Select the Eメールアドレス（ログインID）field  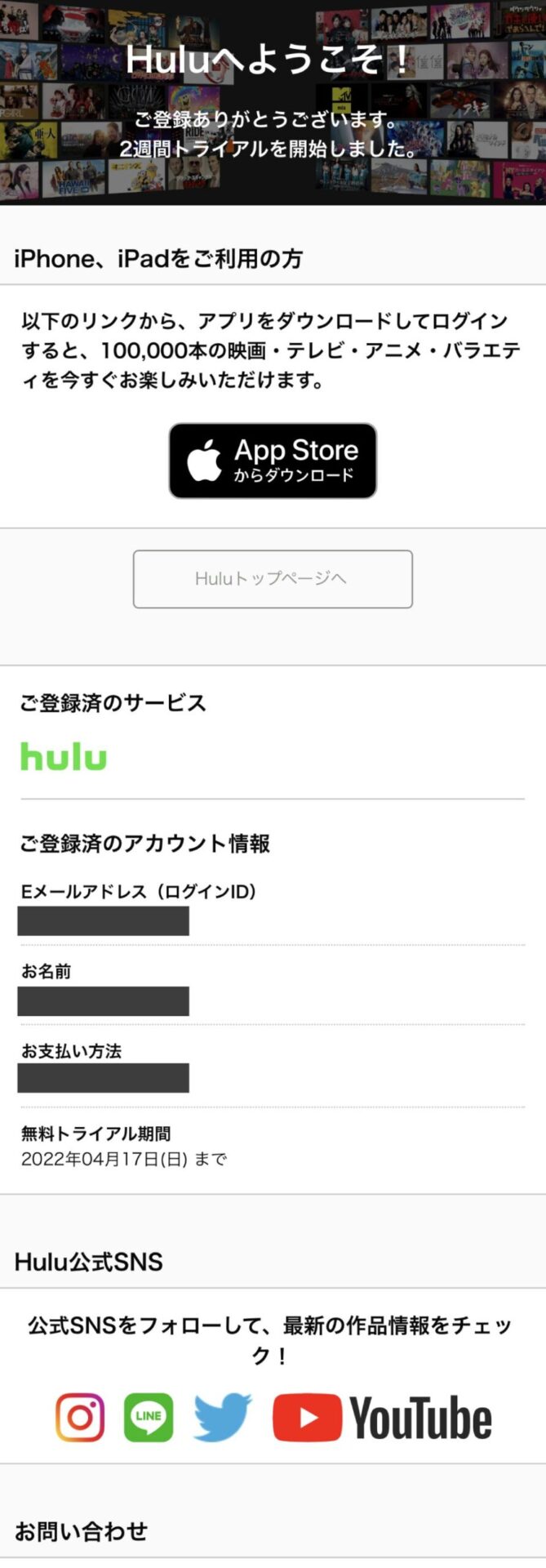[x=102, y=921]
